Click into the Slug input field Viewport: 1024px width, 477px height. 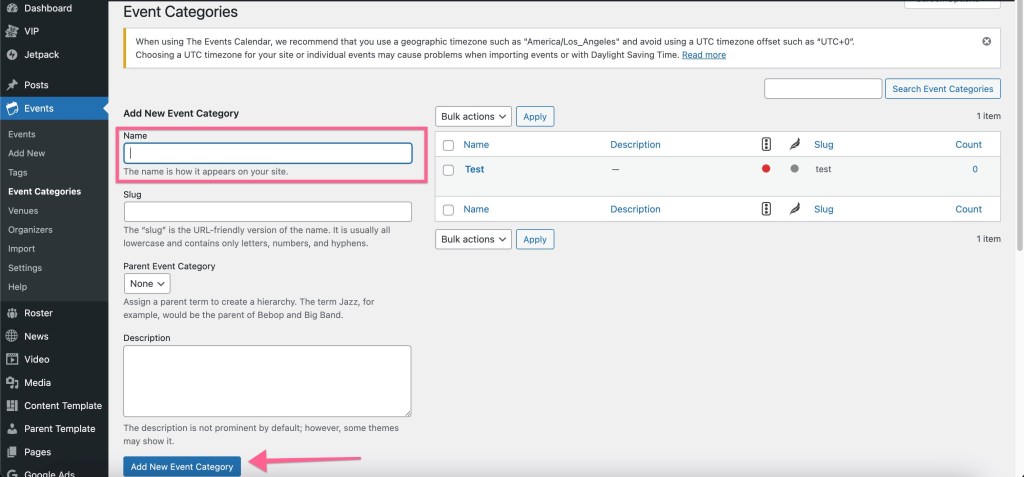click(268, 212)
